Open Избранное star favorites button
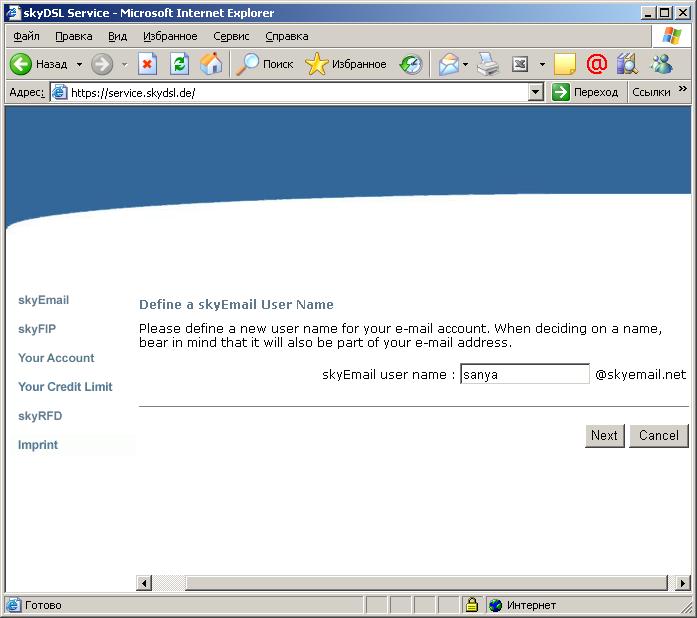697x618 pixels. point(346,64)
